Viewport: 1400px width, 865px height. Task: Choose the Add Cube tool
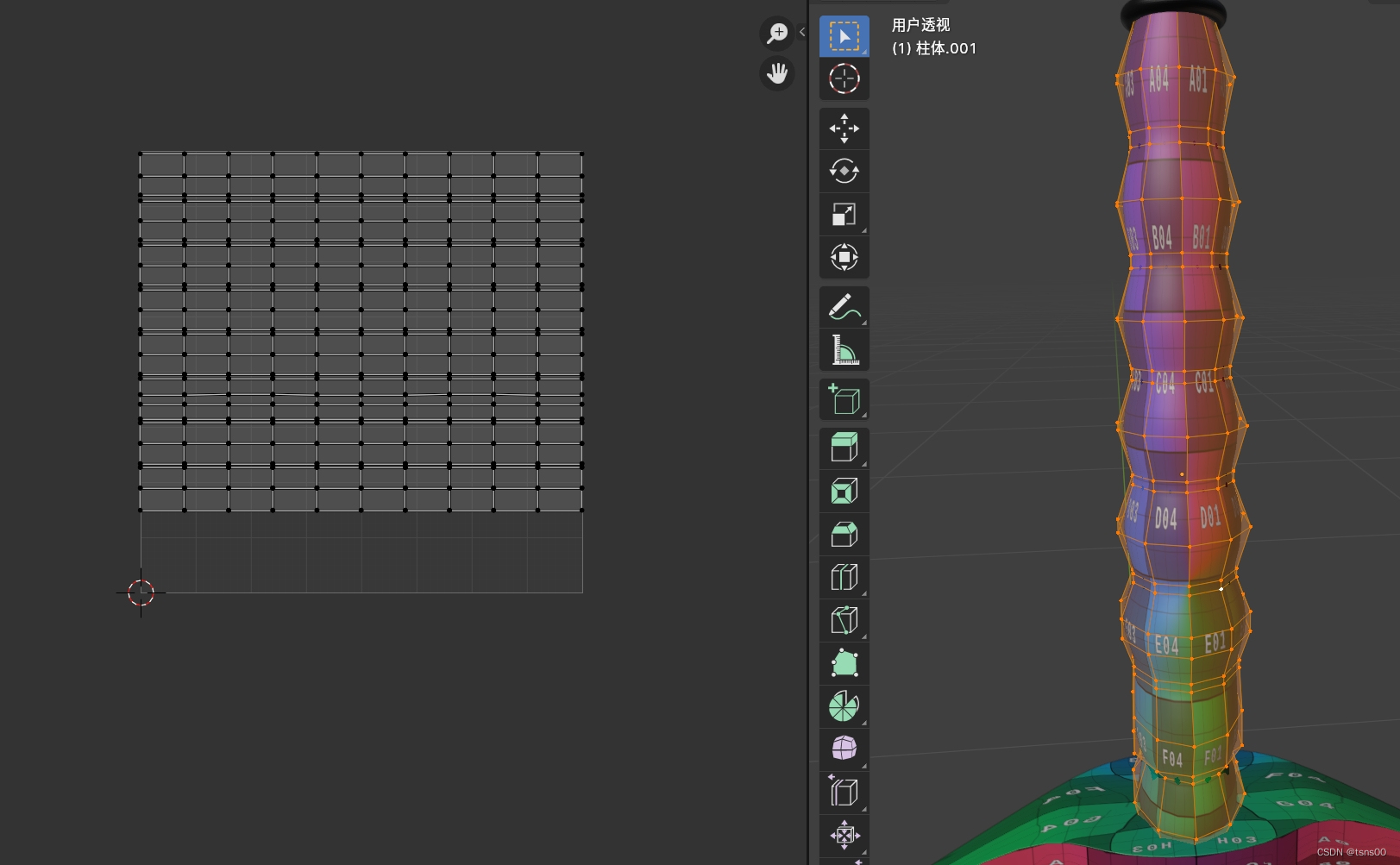pos(844,399)
